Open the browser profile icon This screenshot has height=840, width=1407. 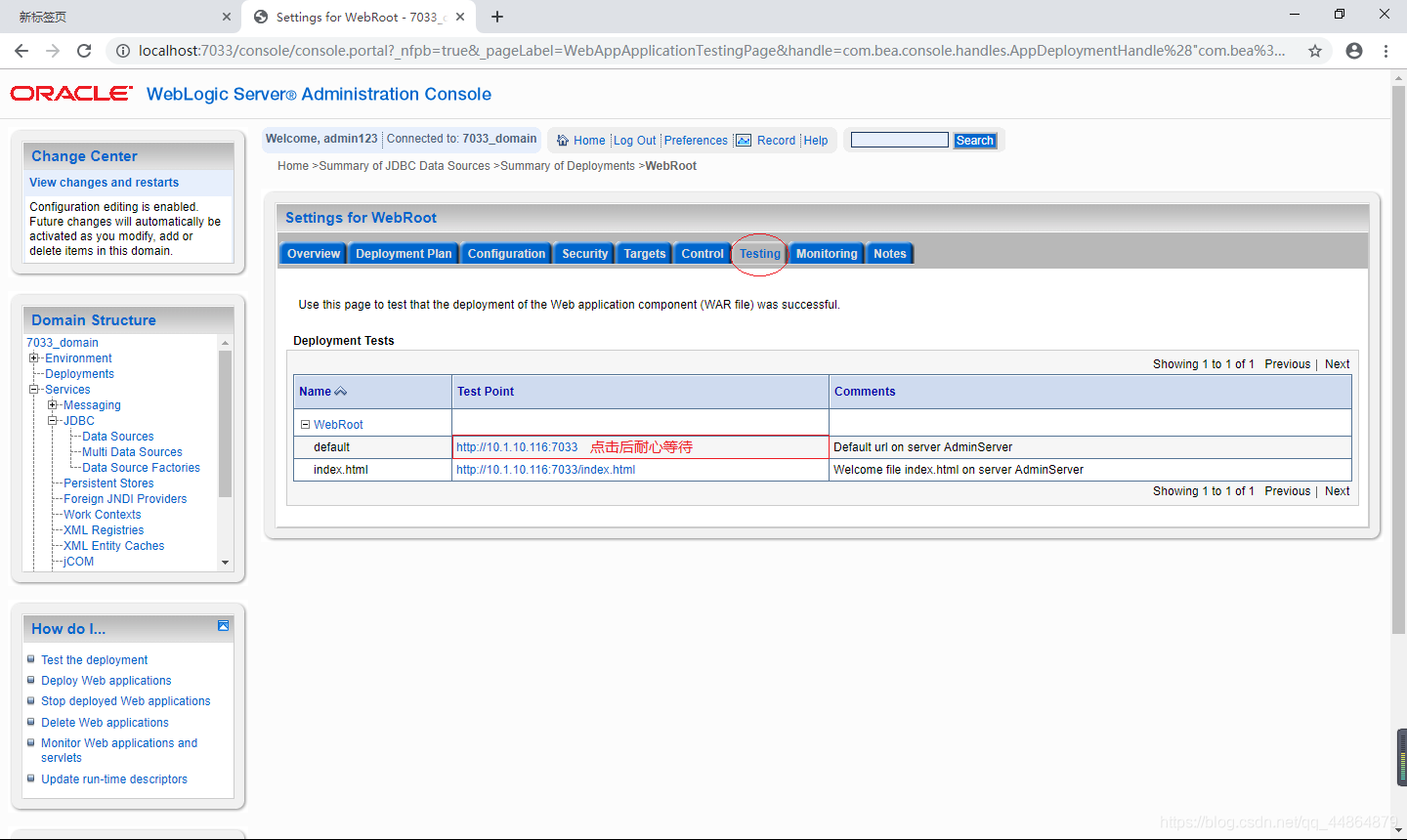(x=1354, y=51)
